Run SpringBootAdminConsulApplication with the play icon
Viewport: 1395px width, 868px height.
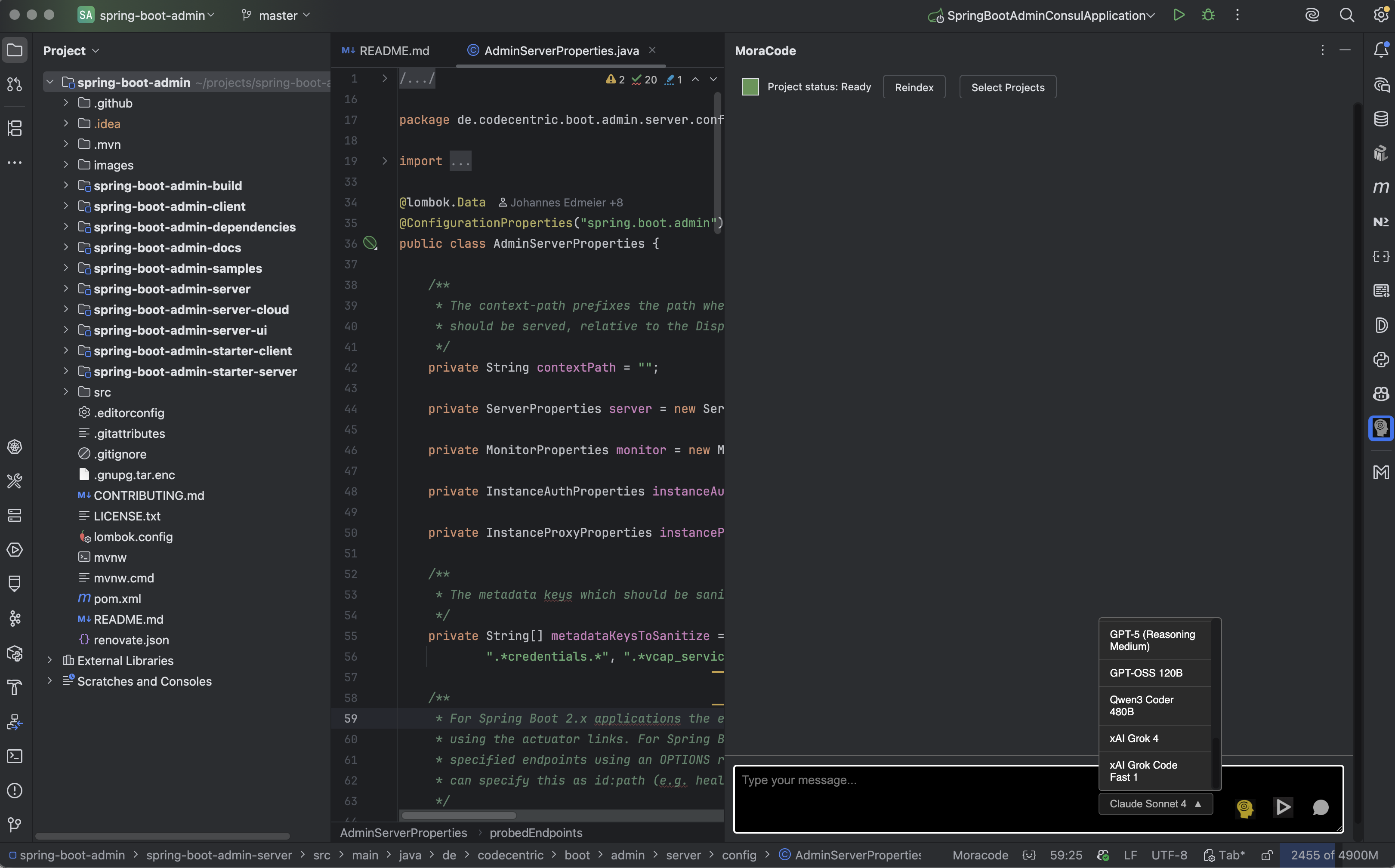[1179, 15]
